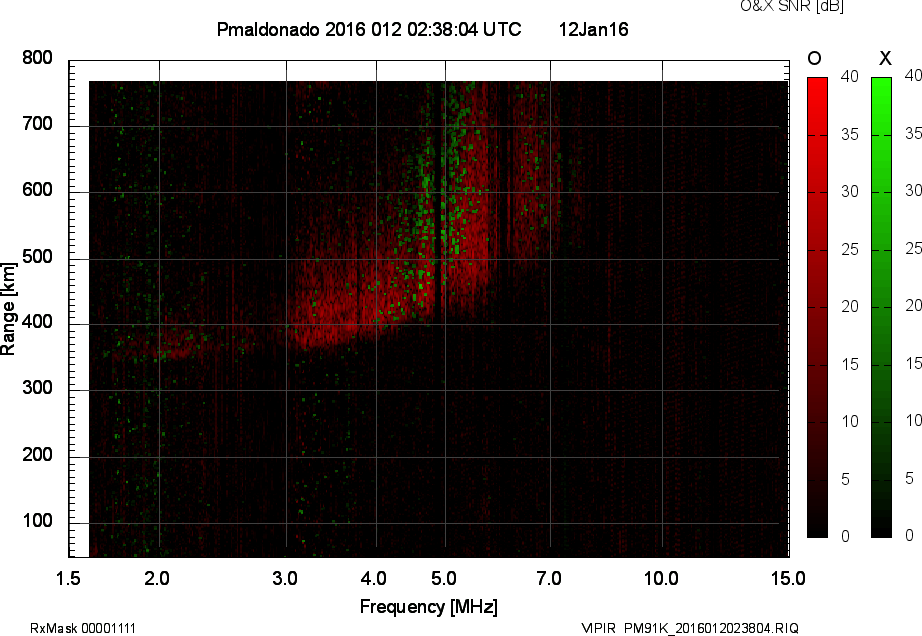The image size is (922, 636).
Task: Click the frequency tick label '1.5'
Action: [68, 578]
